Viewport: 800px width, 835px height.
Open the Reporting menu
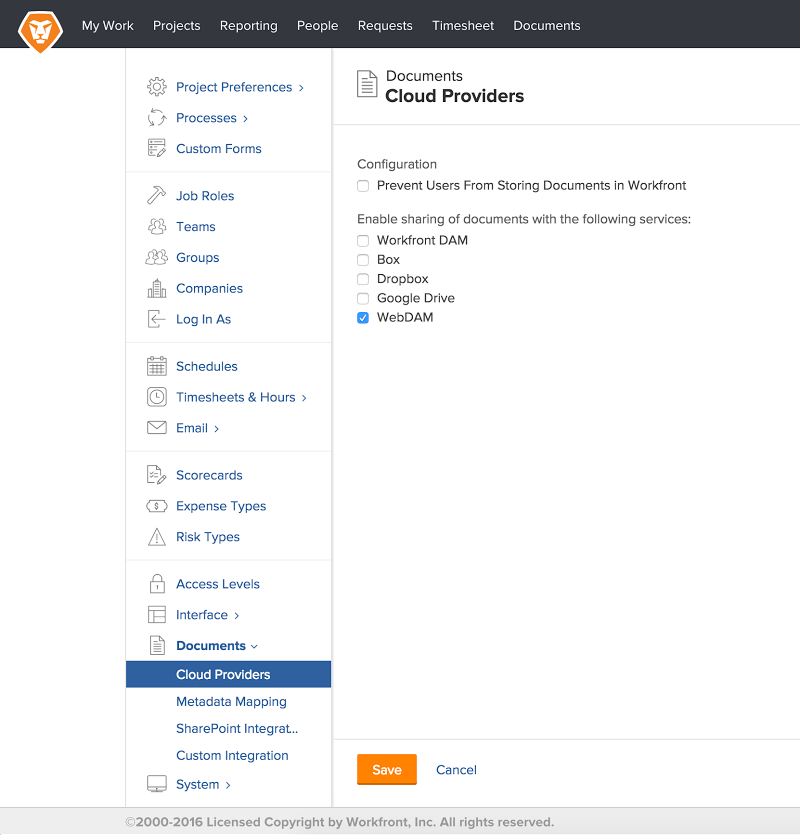pos(249,26)
